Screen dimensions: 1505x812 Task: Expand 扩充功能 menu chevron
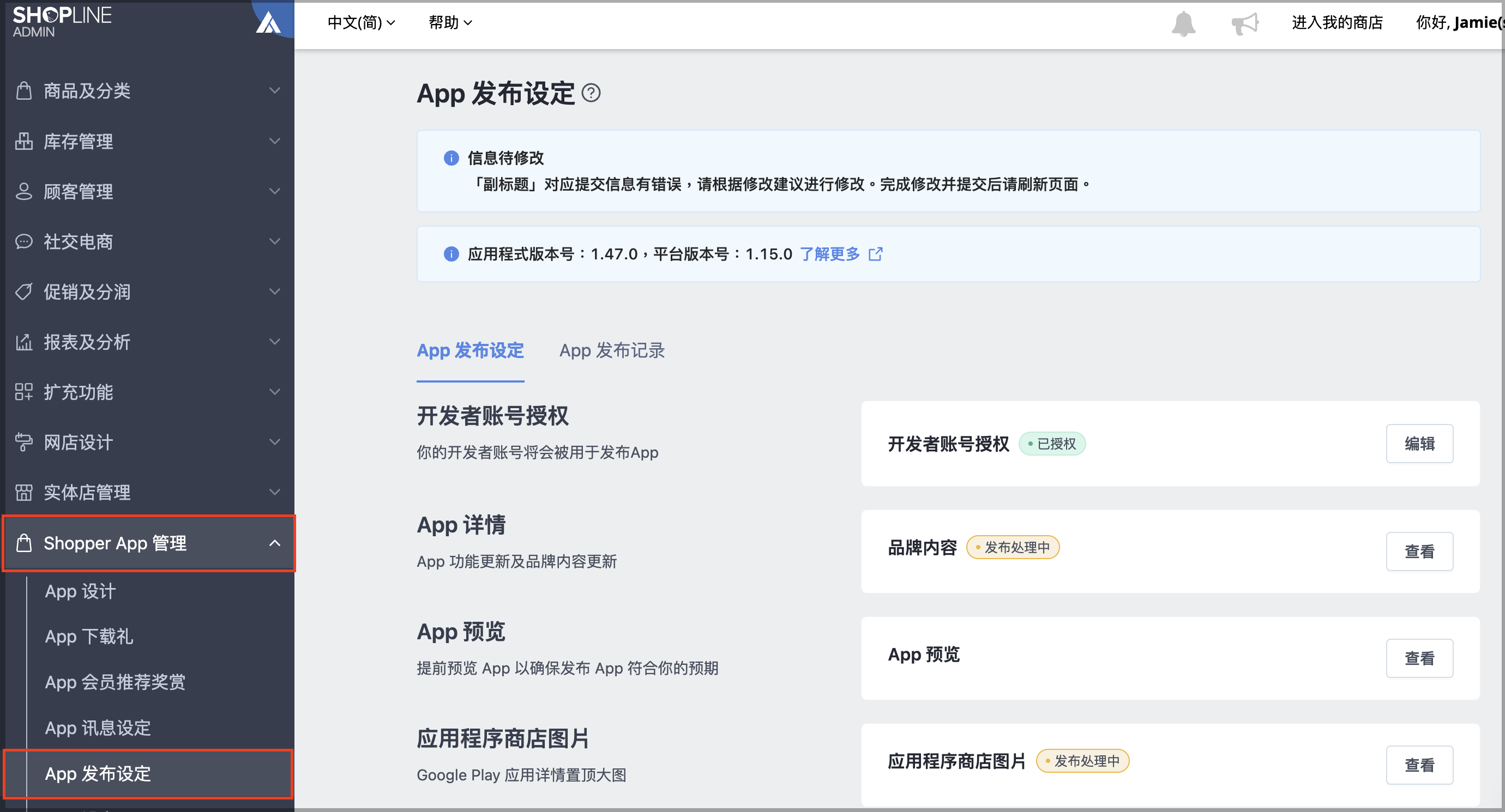pyautogui.click(x=275, y=392)
